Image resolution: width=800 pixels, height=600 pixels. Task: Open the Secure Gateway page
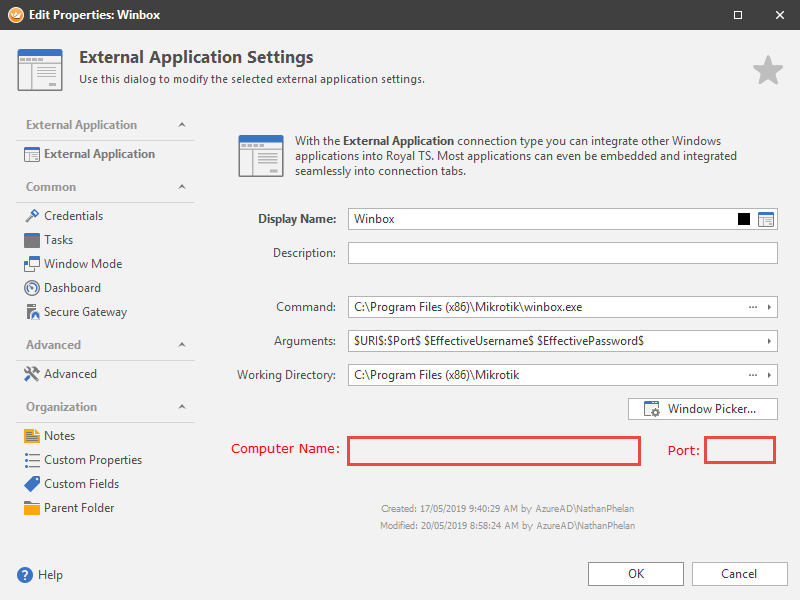(x=85, y=312)
